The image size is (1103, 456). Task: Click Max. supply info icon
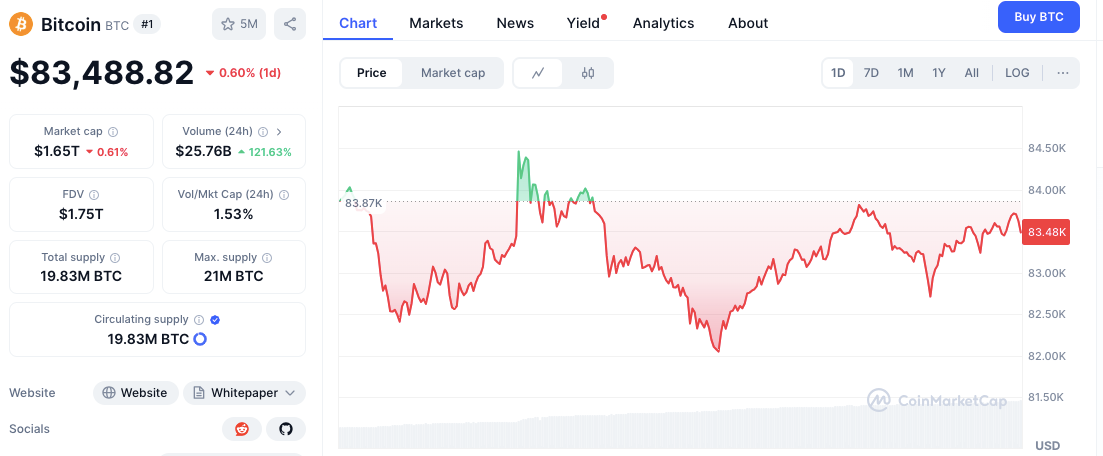pos(267,258)
